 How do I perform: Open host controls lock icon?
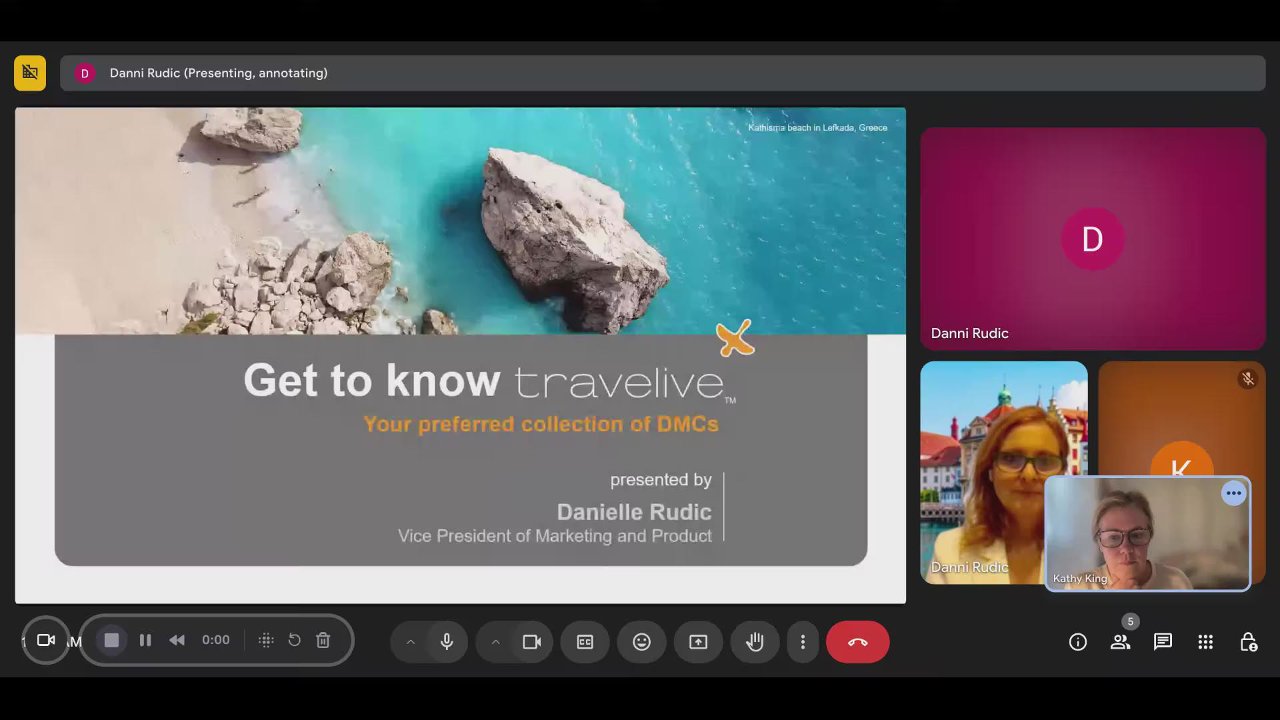[1248, 642]
